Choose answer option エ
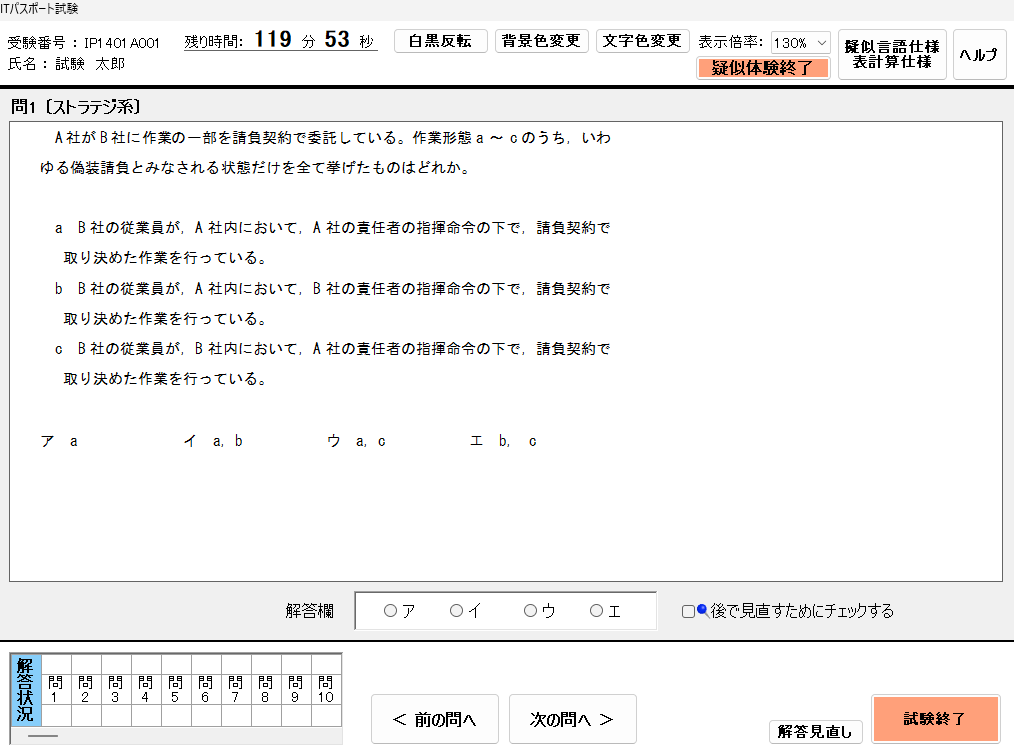 [596, 611]
